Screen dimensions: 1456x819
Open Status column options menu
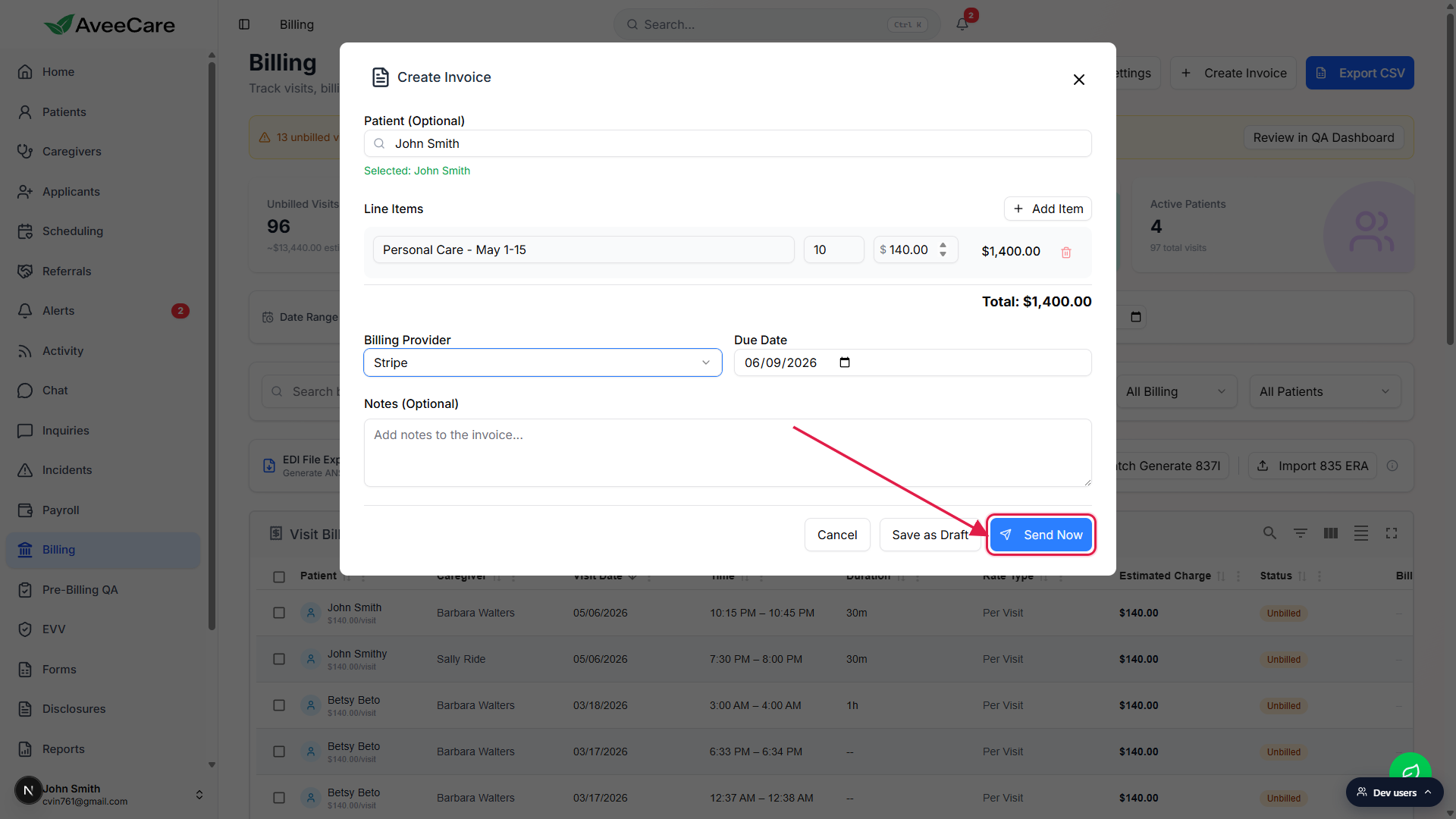[x=1319, y=576]
